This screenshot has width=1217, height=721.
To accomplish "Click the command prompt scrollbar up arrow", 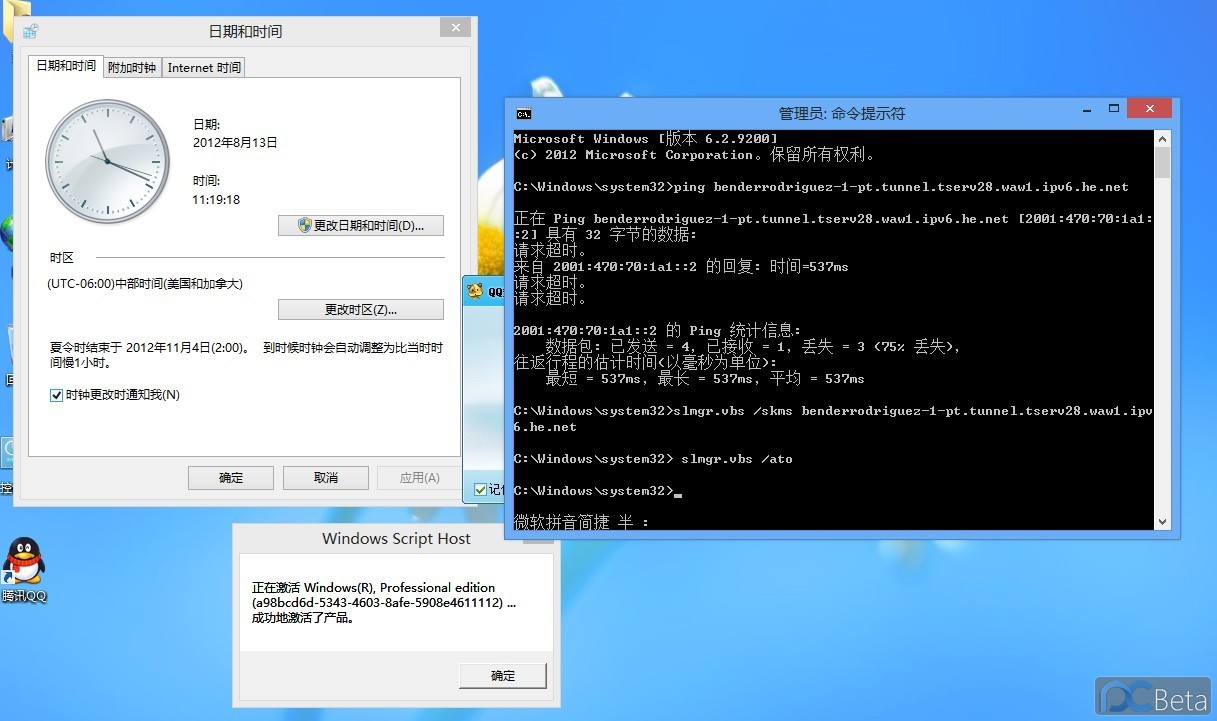I will (1162, 139).
